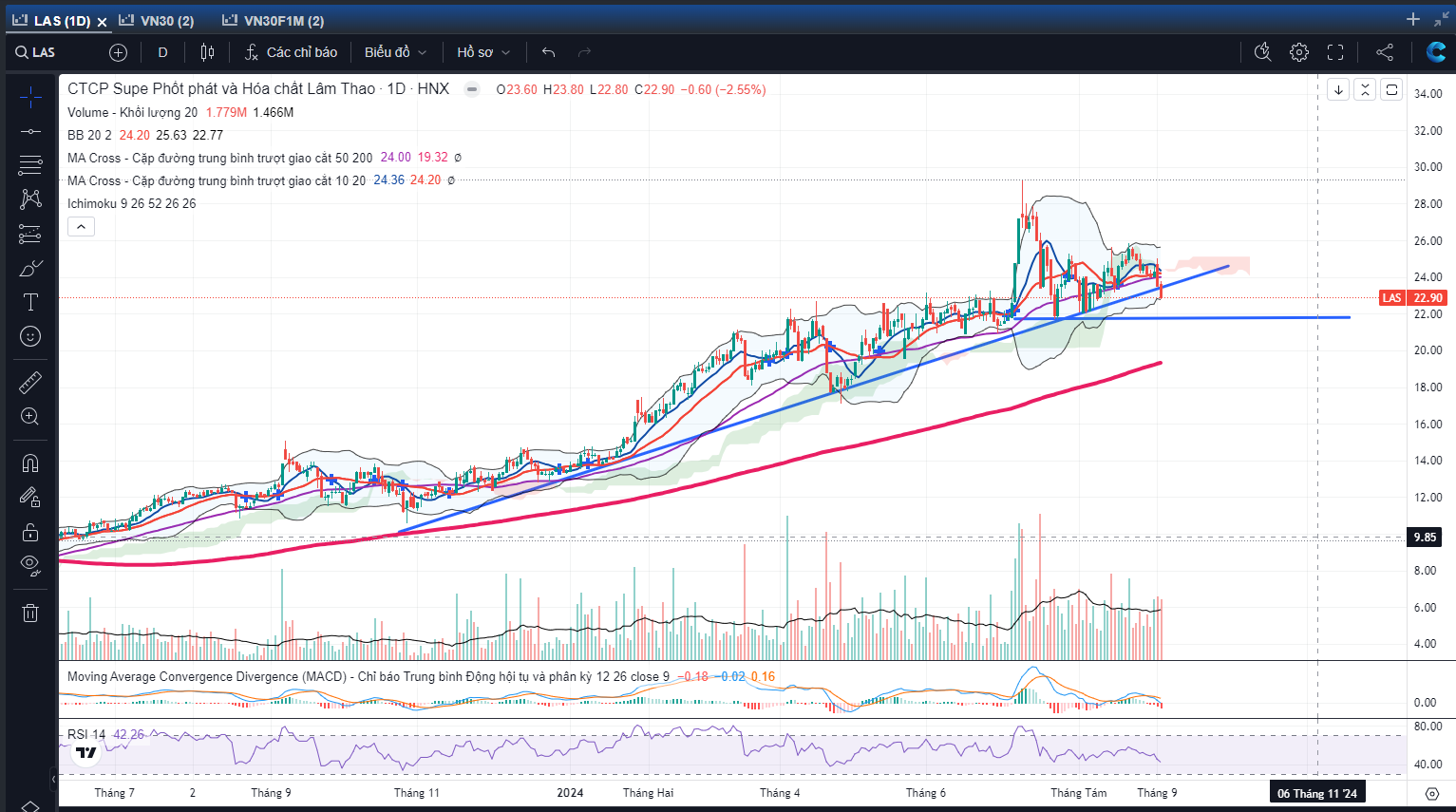Viewport: 1456px width, 812px height.
Task: Delete drawings with the trash icon
Action: point(30,613)
